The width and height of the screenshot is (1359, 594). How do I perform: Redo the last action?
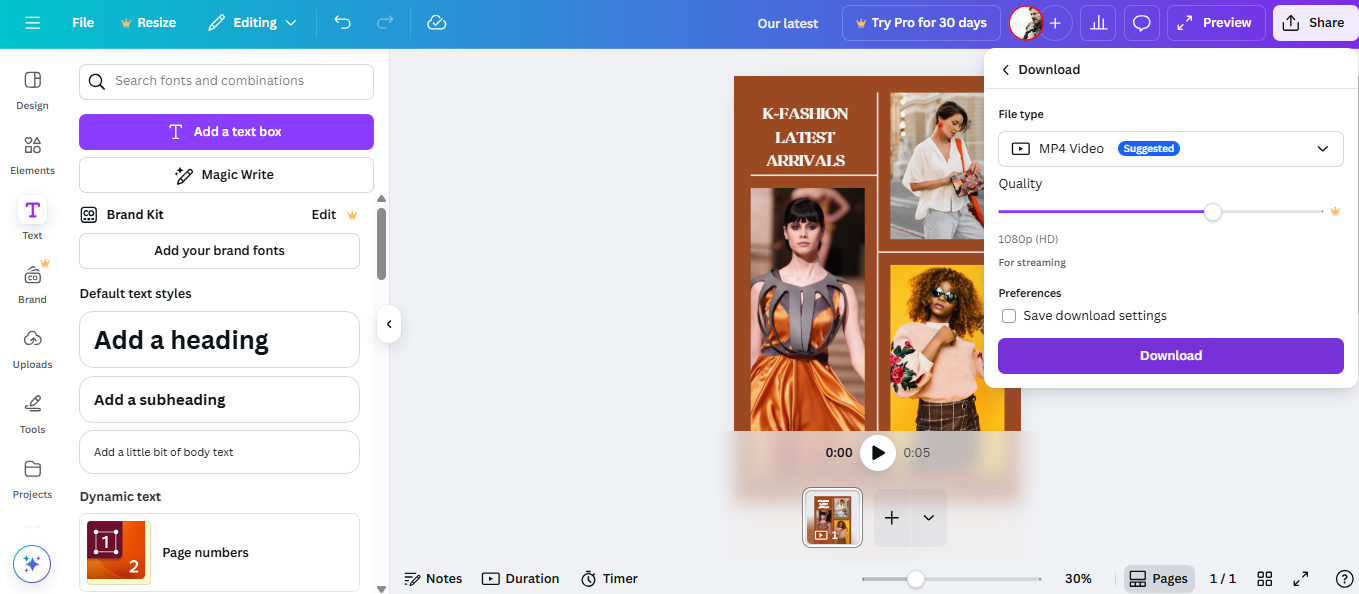click(385, 22)
